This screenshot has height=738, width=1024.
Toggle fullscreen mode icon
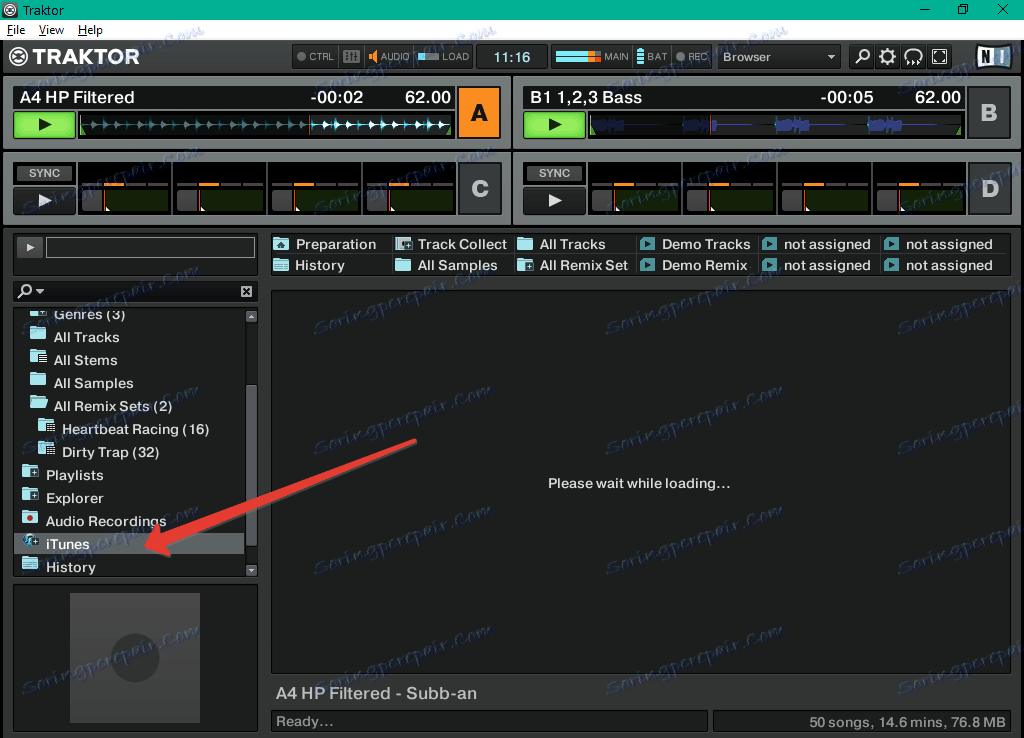pyautogui.click(x=939, y=57)
